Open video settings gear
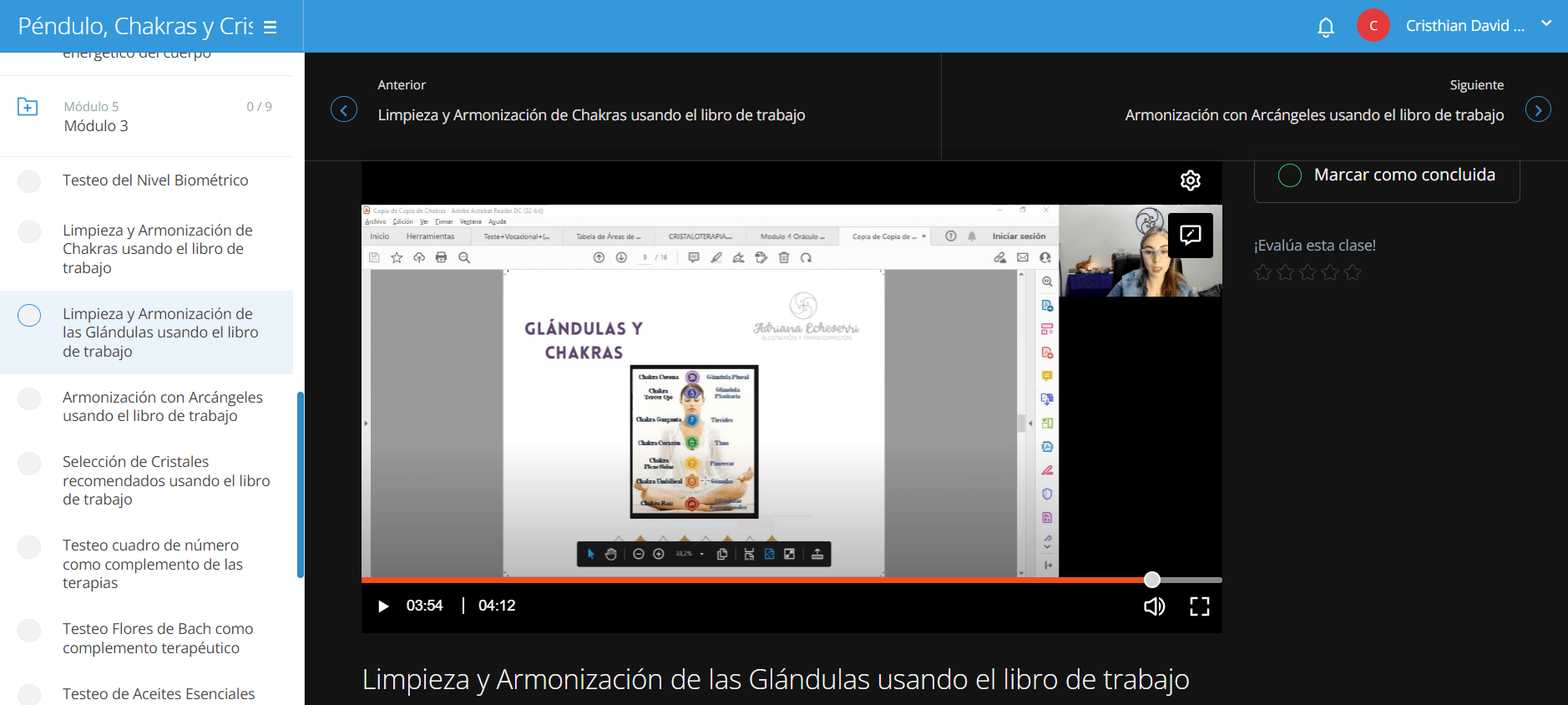The image size is (1568, 705). 1191,180
